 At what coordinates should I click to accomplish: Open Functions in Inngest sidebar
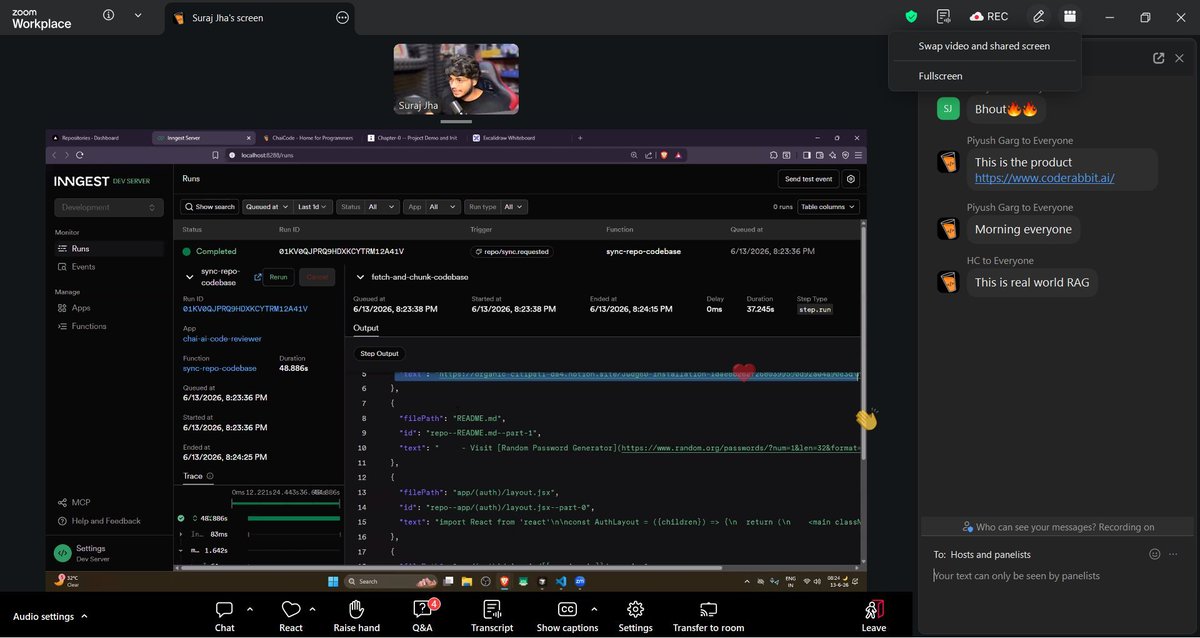pos(89,326)
